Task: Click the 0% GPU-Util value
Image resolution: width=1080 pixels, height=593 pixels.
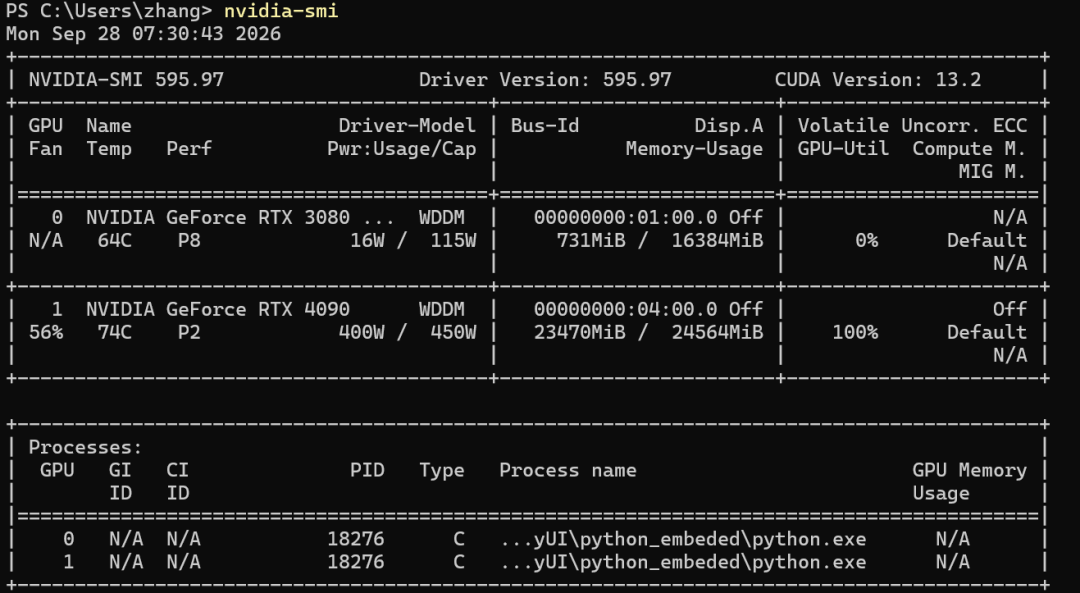Action: click(x=866, y=240)
